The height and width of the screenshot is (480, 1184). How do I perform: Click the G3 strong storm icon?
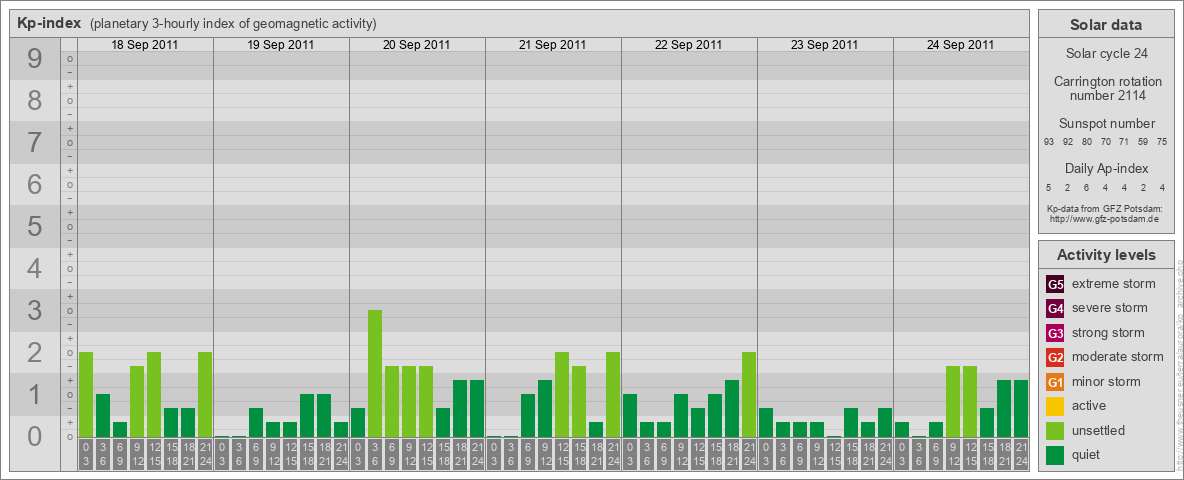(x=1056, y=333)
